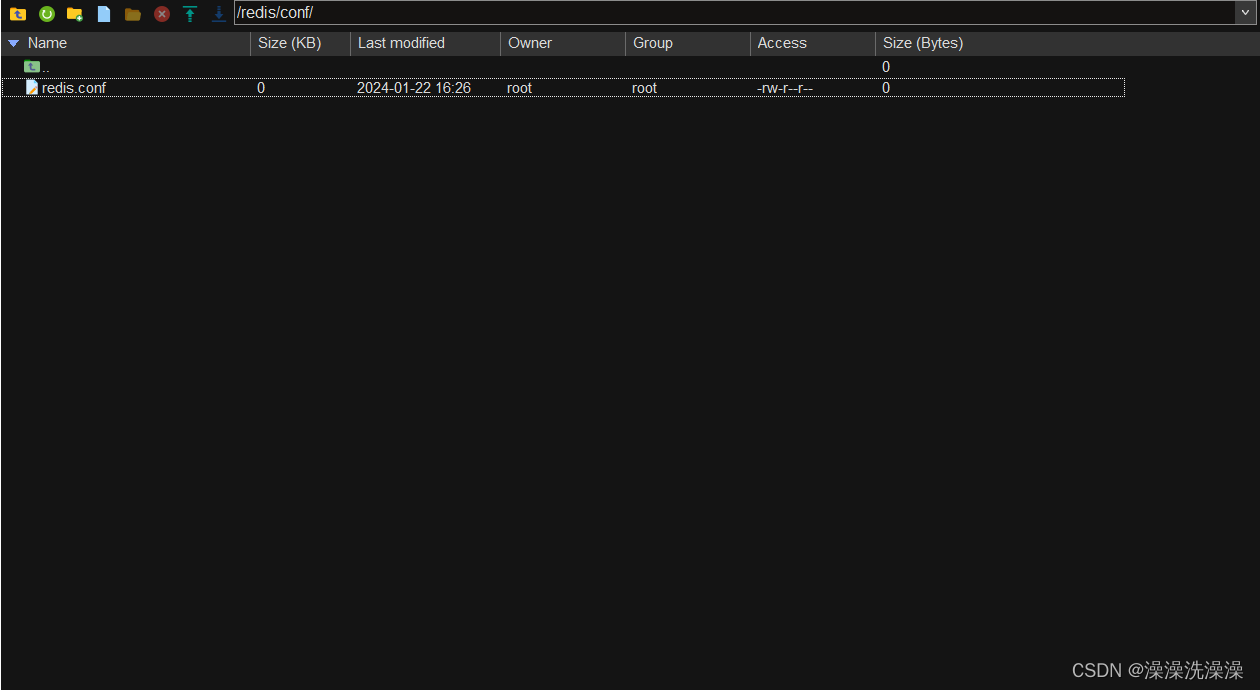Click parent row Size (Bytes) value 0
The width and height of the screenshot is (1260, 690).
(886, 67)
